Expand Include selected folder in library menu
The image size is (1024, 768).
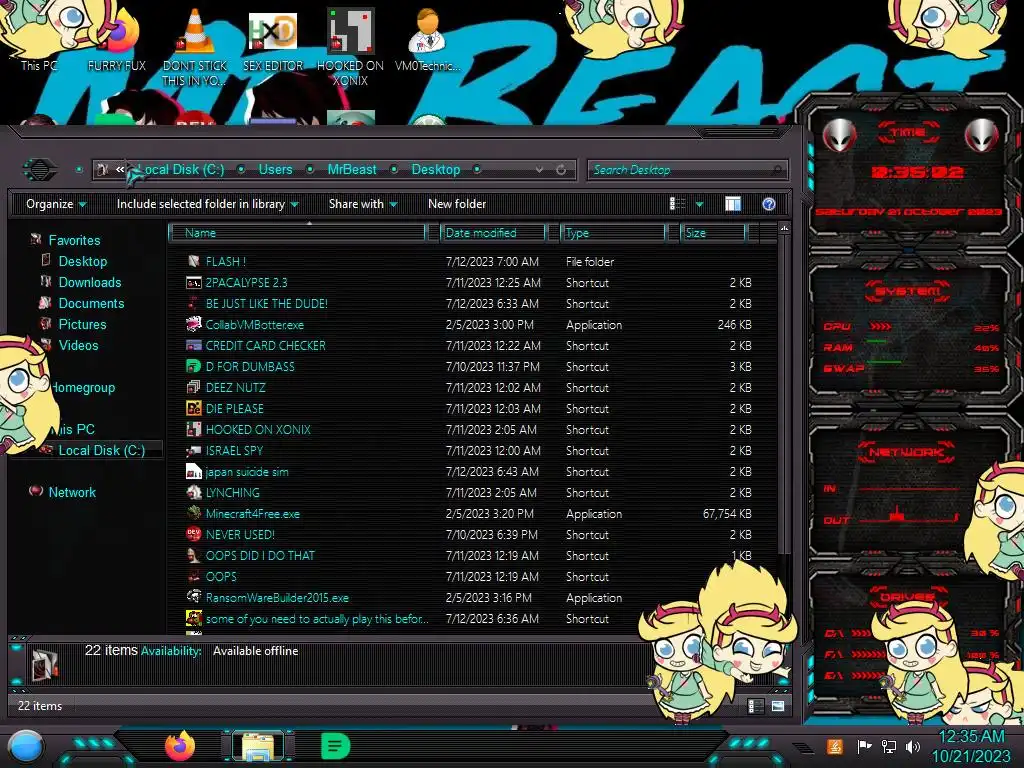tap(208, 204)
